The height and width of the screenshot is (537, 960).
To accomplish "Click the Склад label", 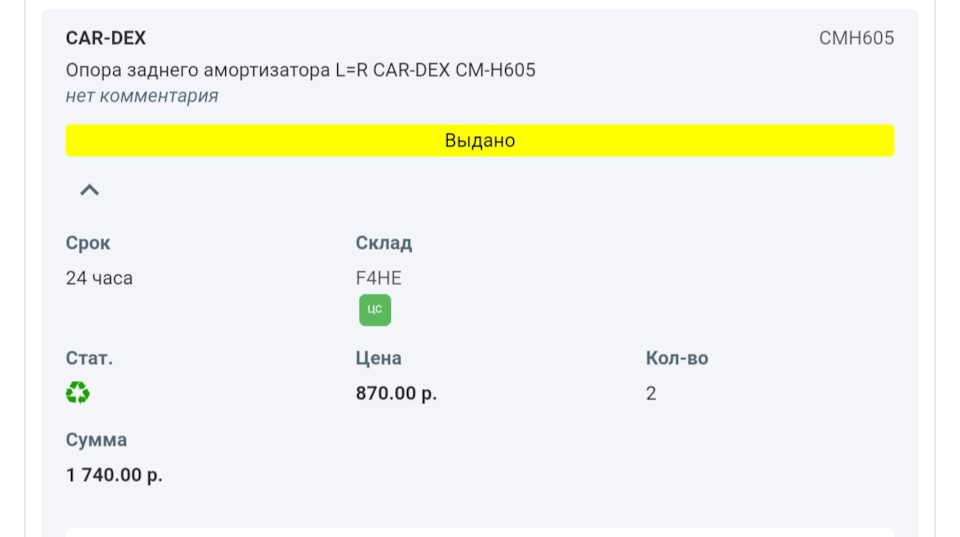I will tap(384, 243).
